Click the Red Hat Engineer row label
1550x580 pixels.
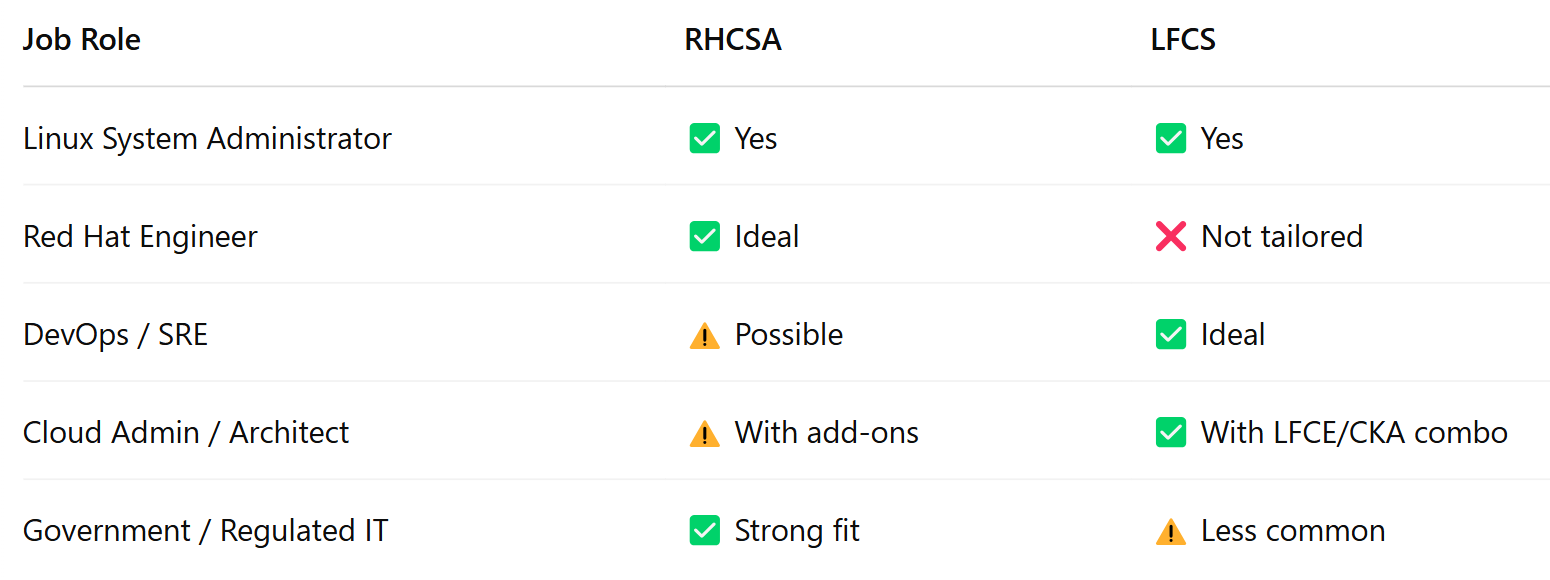[x=140, y=236]
